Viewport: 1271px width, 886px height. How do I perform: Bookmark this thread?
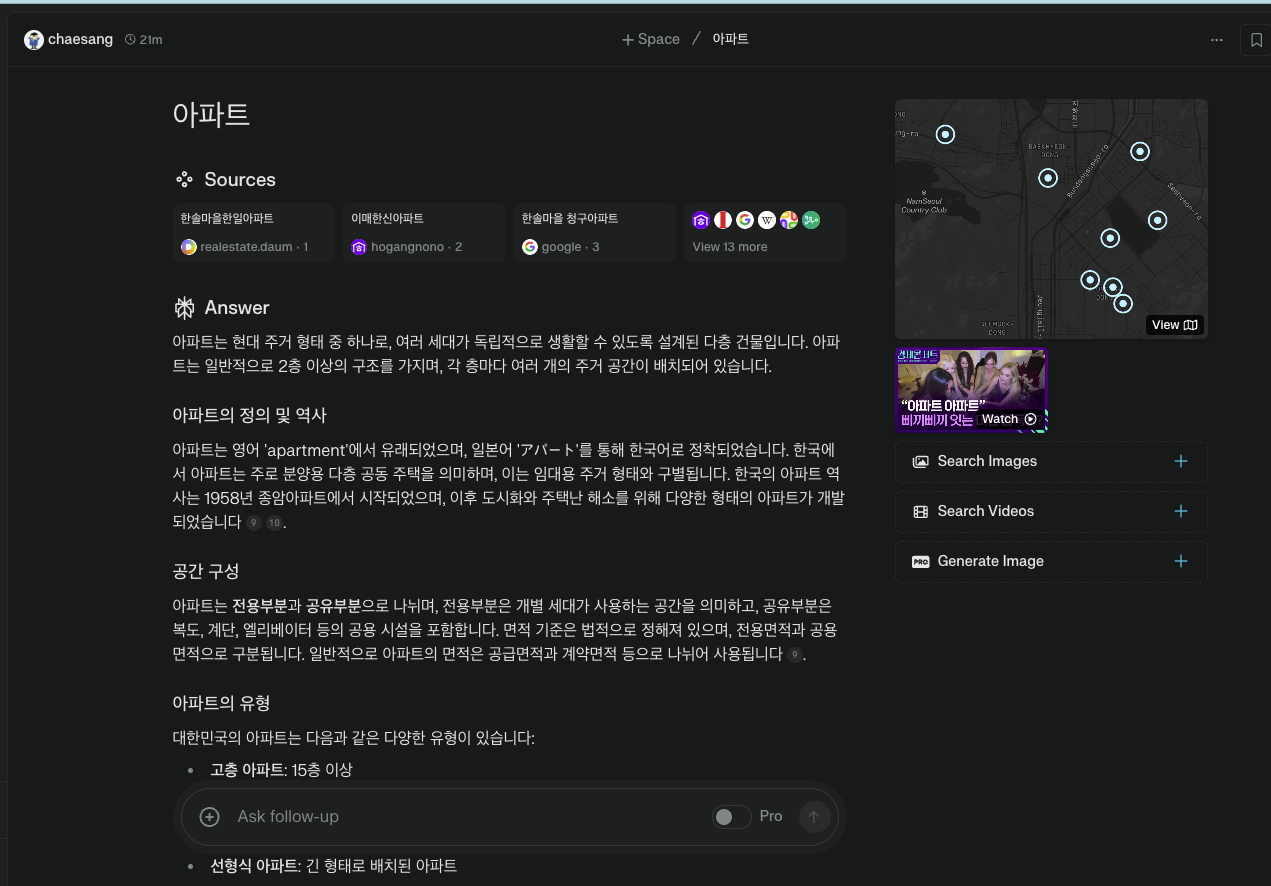coord(1256,40)
